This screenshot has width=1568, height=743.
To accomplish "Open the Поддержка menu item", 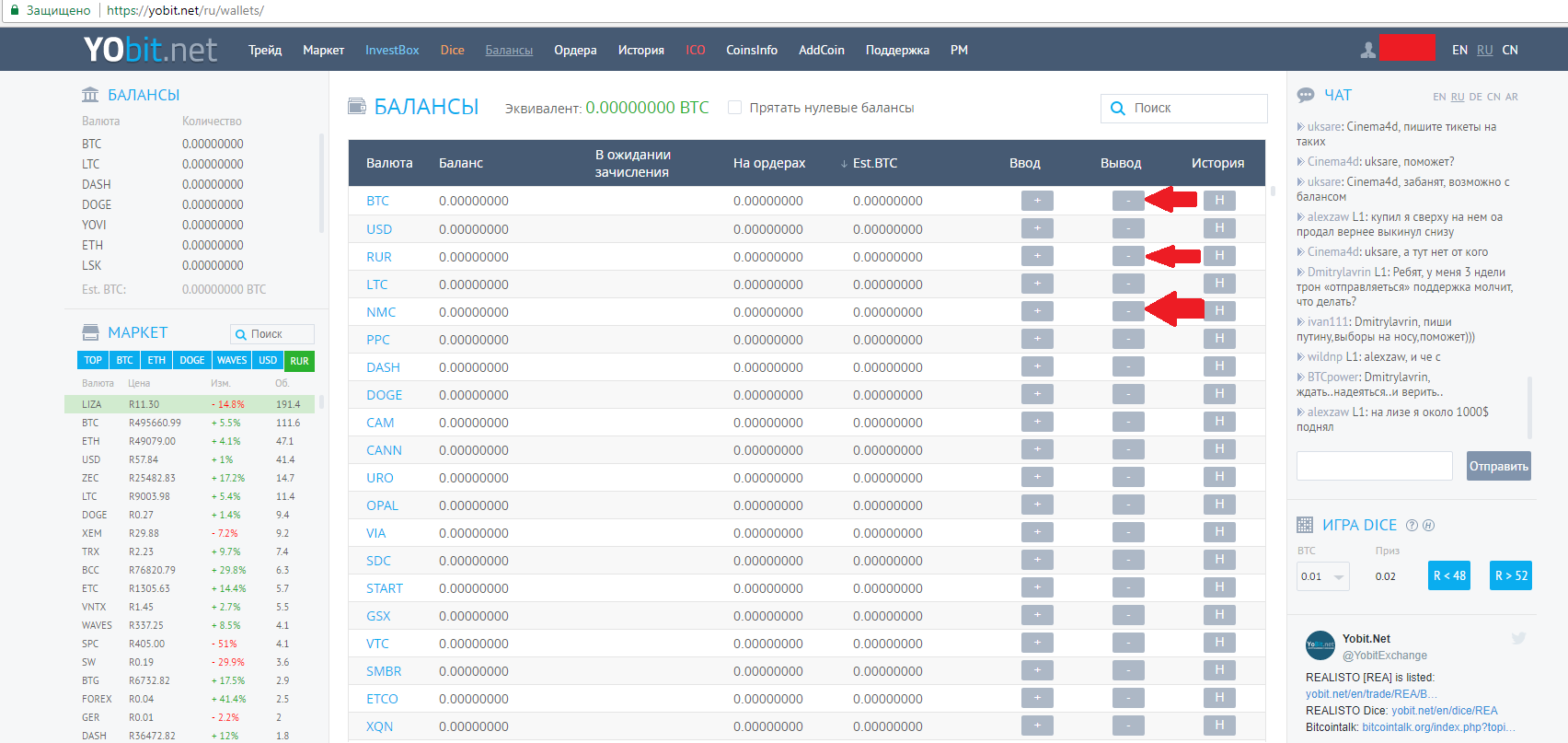I will (x=897, y=50).
